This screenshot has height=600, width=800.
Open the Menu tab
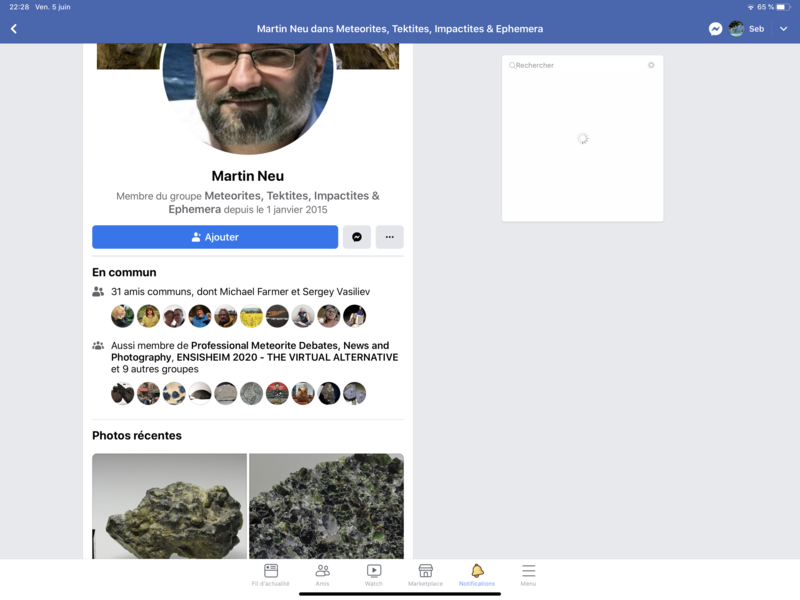click(x=528, y=575)
